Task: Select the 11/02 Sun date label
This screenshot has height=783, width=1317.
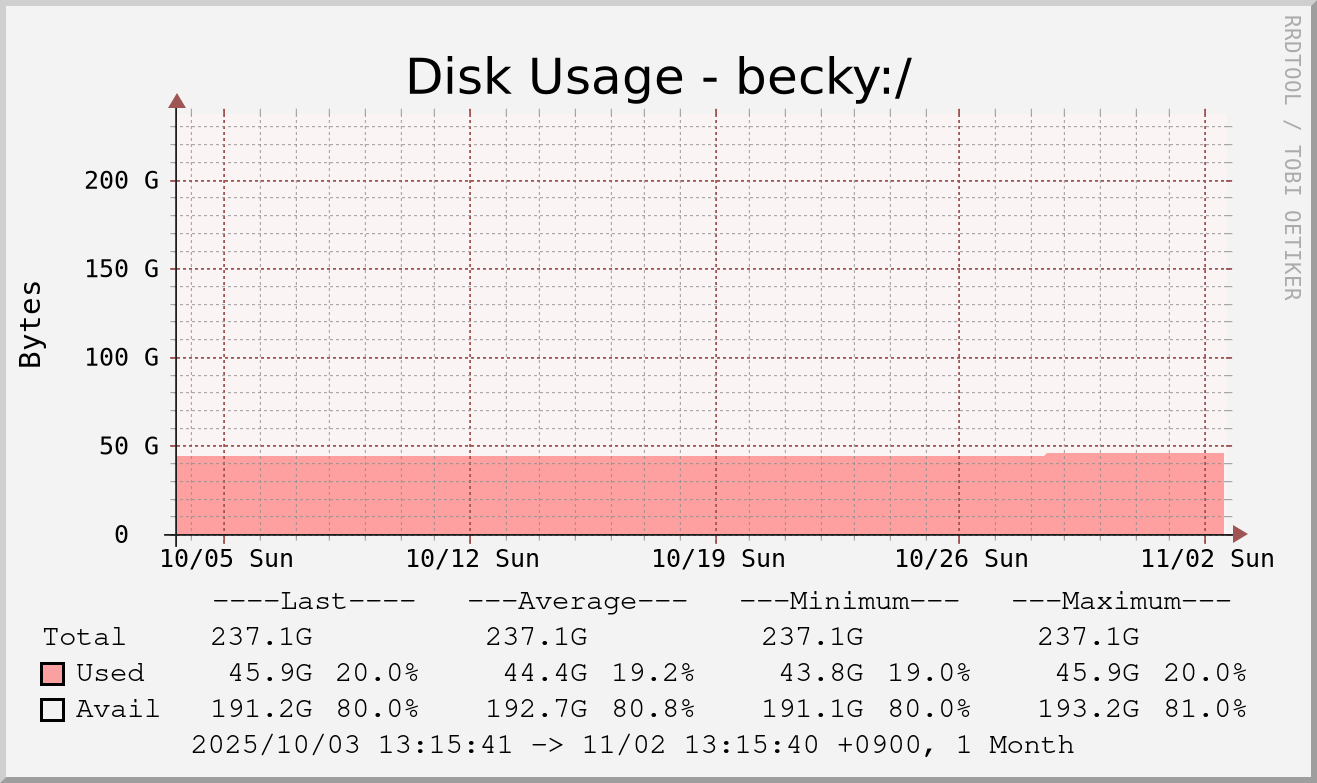Action: tap(1207, 558)
